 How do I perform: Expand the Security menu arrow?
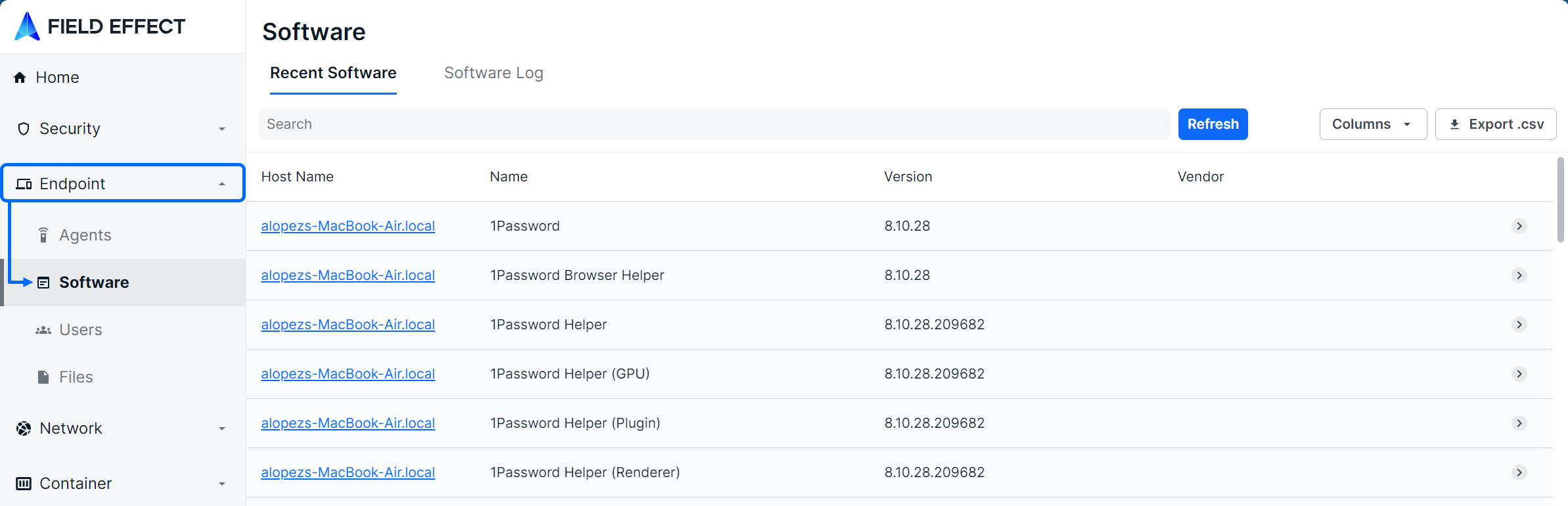(x=222, y=129)
